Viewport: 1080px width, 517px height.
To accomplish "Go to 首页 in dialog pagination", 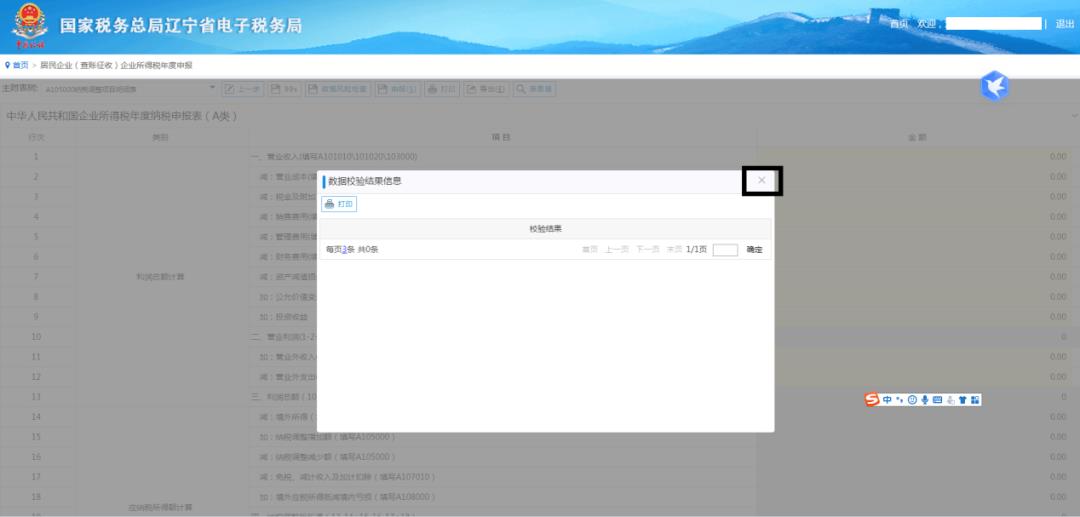I will click(x=590, y=250).
